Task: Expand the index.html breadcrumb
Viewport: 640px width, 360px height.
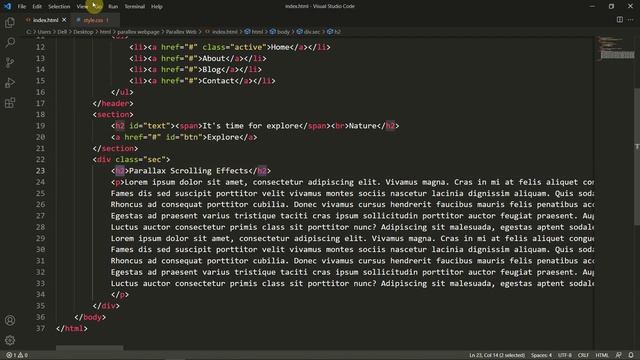Action: coord(221,31)
